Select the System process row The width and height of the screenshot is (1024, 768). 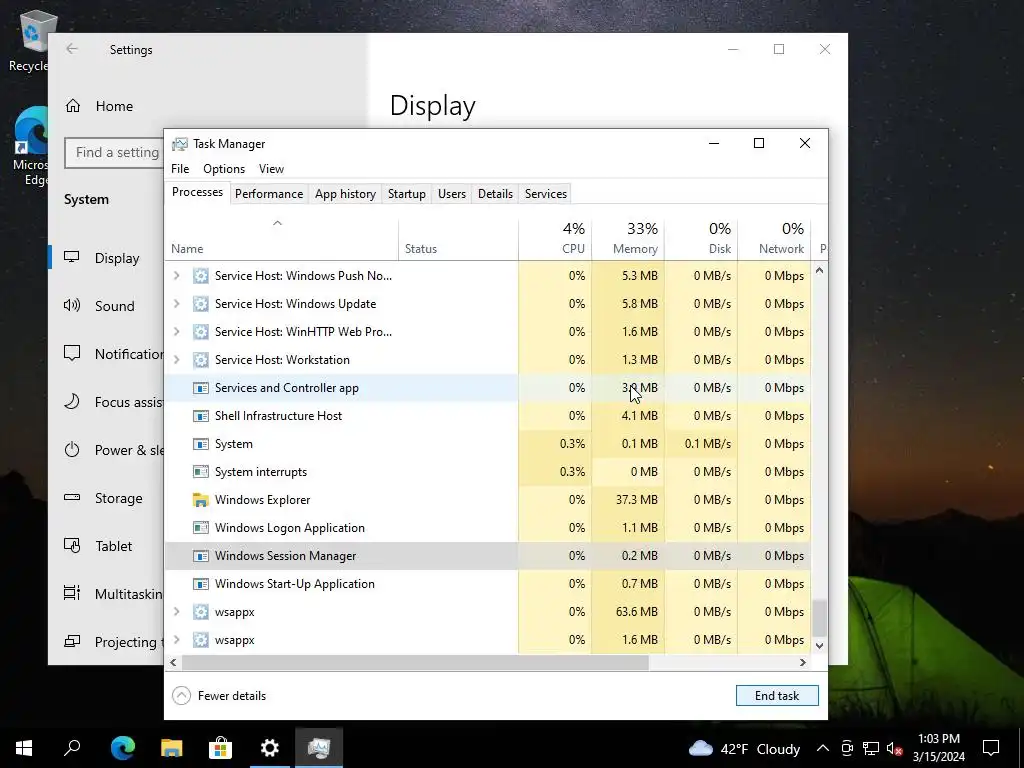pos(488,444)
